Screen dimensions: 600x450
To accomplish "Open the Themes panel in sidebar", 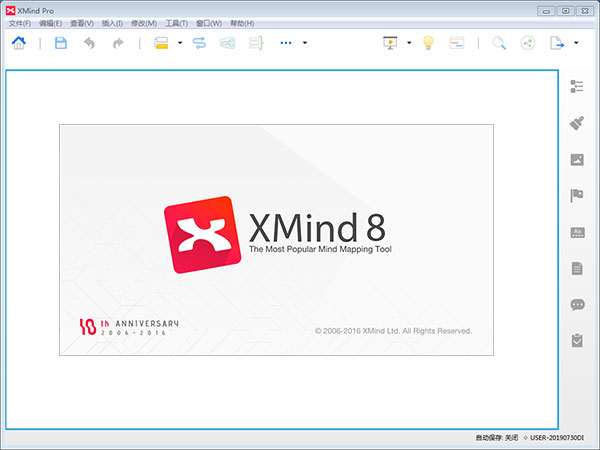I will (577, 232).
